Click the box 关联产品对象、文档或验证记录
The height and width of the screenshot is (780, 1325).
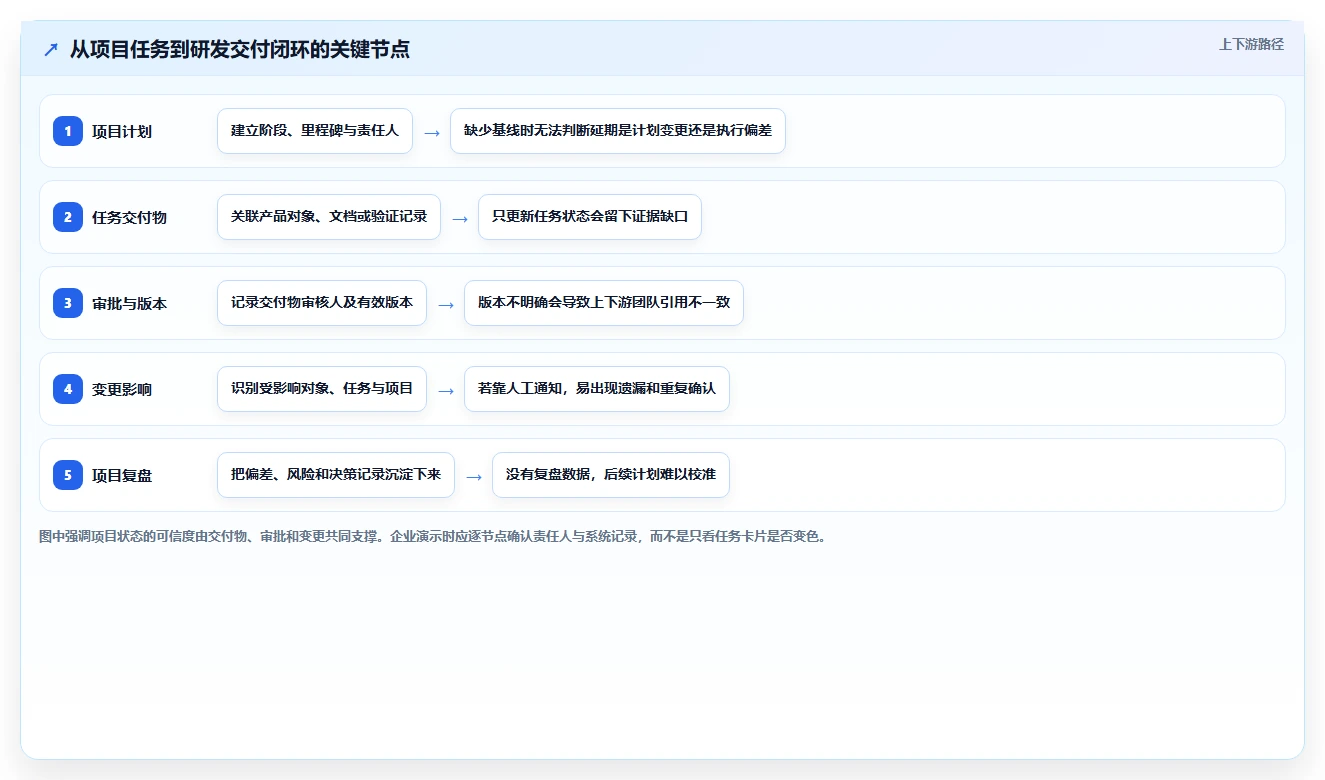[x=329, y=217]
